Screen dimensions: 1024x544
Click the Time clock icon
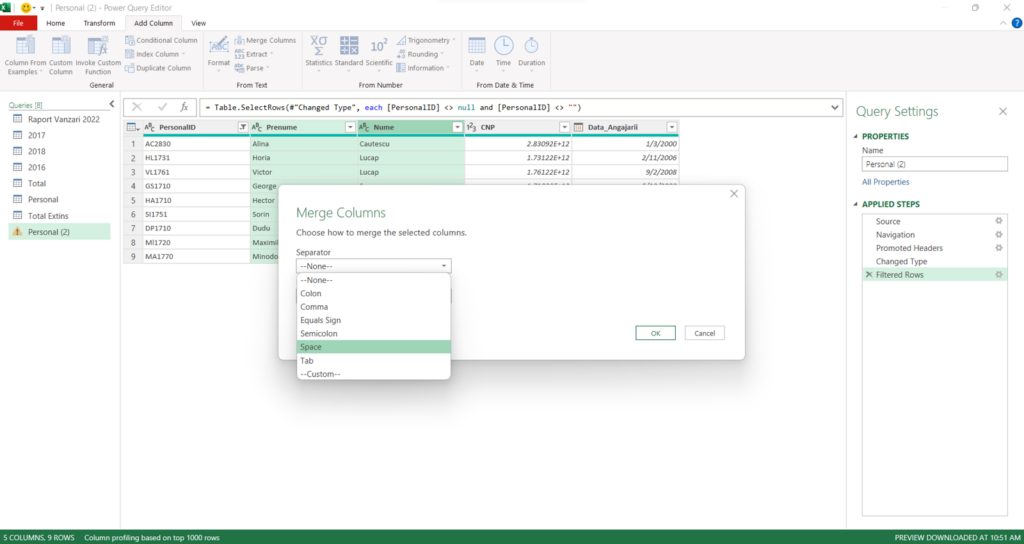point(503,46)
